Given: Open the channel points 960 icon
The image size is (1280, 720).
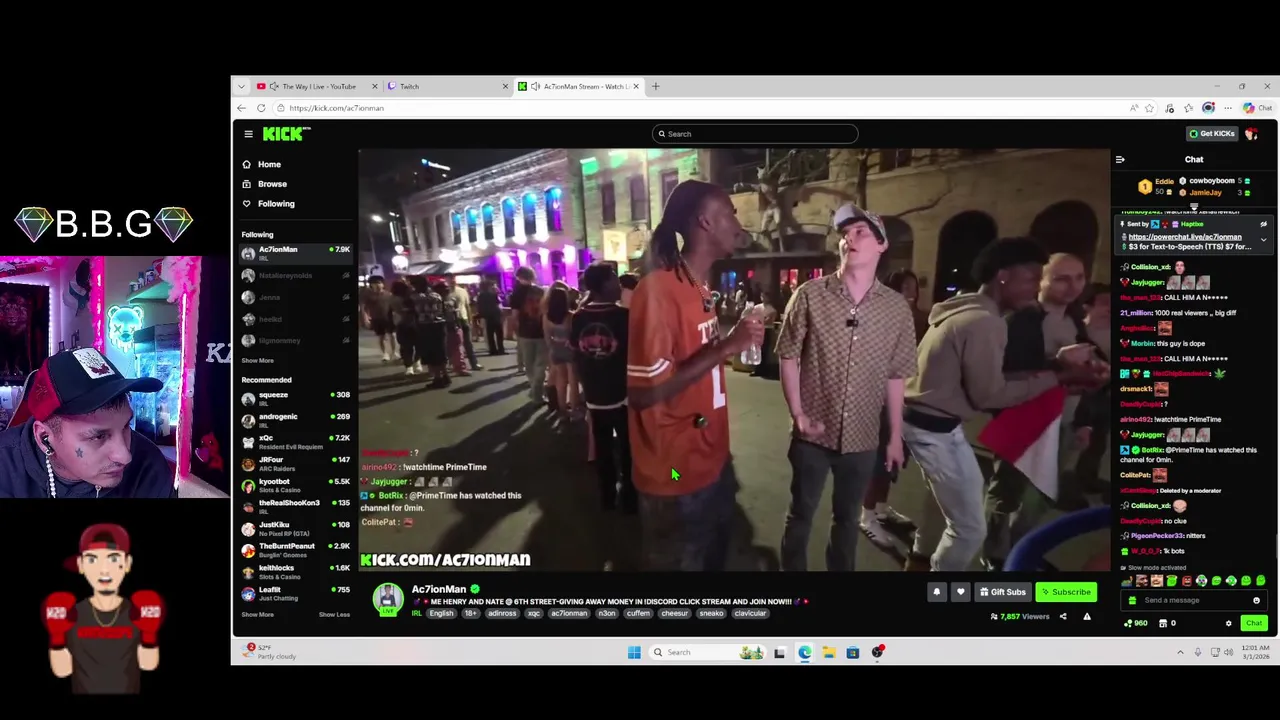Looking at the screenshot, I should tap(1135, 624).
